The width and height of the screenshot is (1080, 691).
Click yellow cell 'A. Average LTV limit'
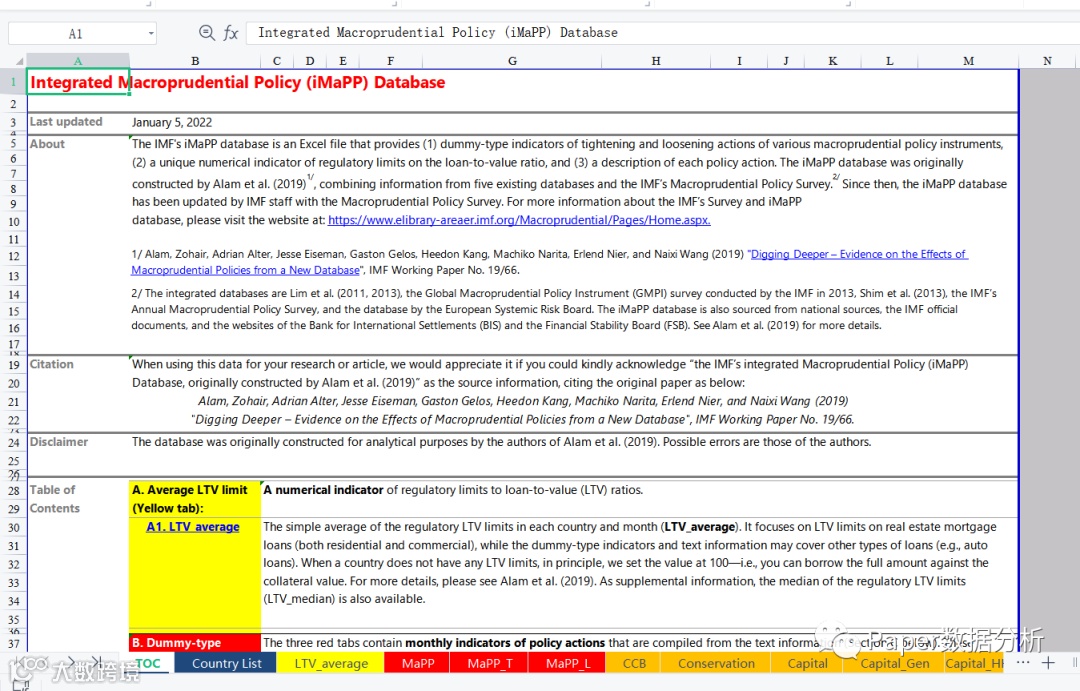tap(195, 499)
